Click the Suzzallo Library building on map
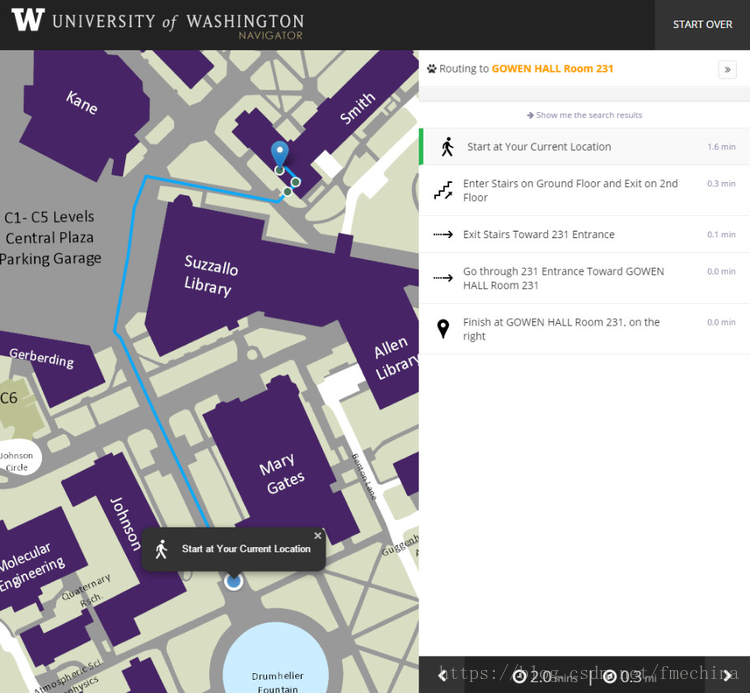Image resolution: width=750 pixels, height=693 pixels. [x=211, y=275]
